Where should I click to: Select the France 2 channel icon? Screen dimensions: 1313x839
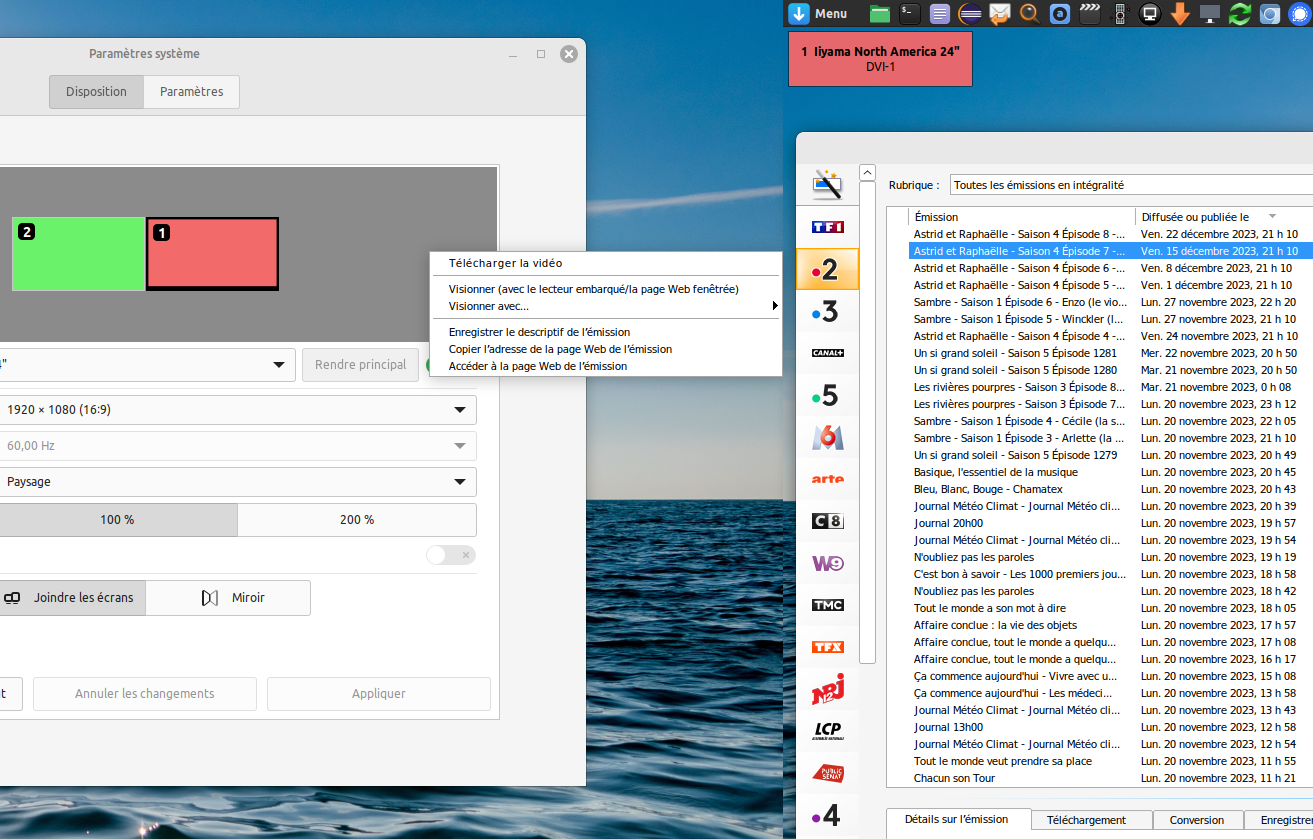coord(827,269)
